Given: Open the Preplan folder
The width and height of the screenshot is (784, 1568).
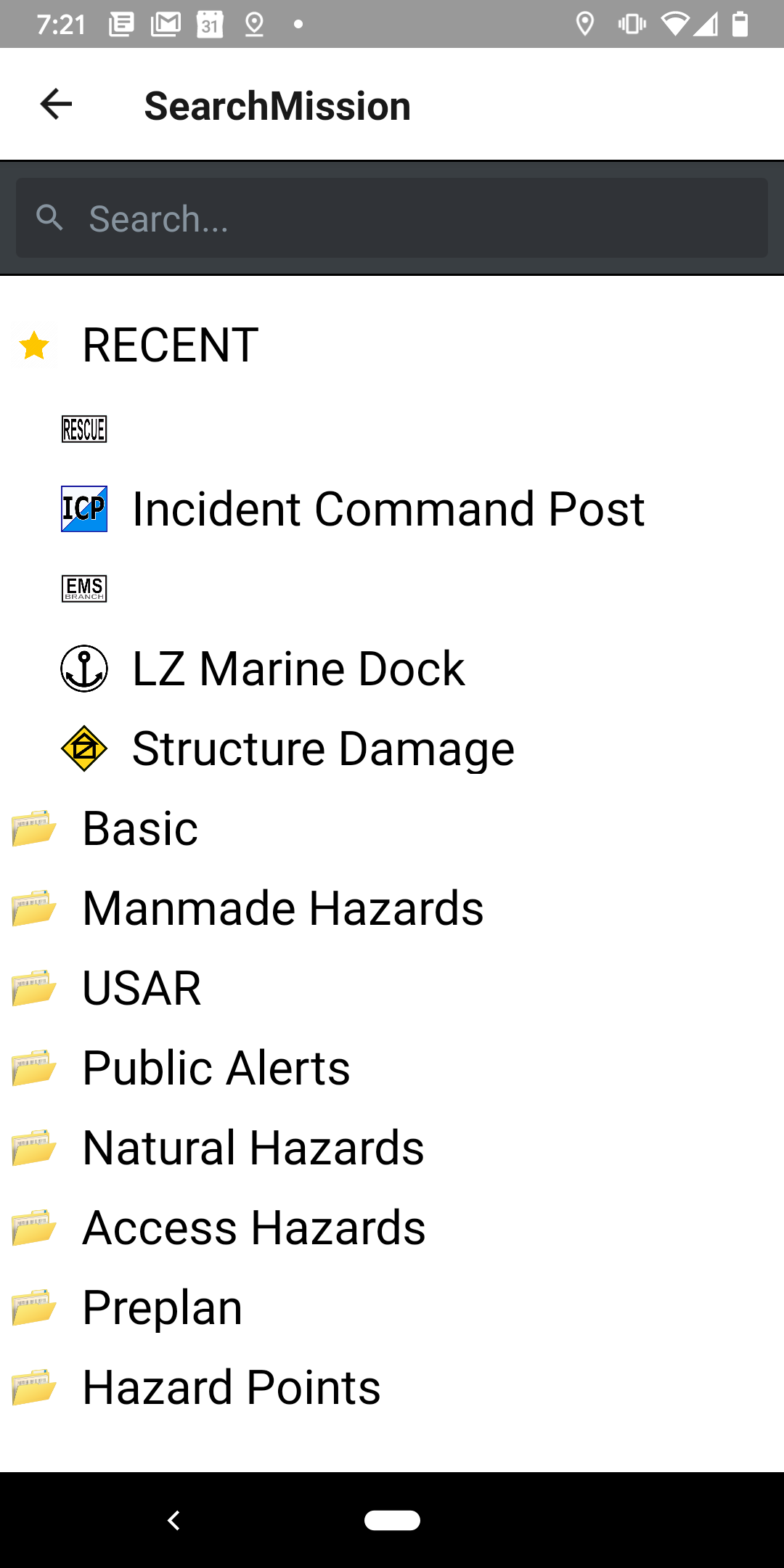Looking at the screenshot, I should click(392, 1307).
